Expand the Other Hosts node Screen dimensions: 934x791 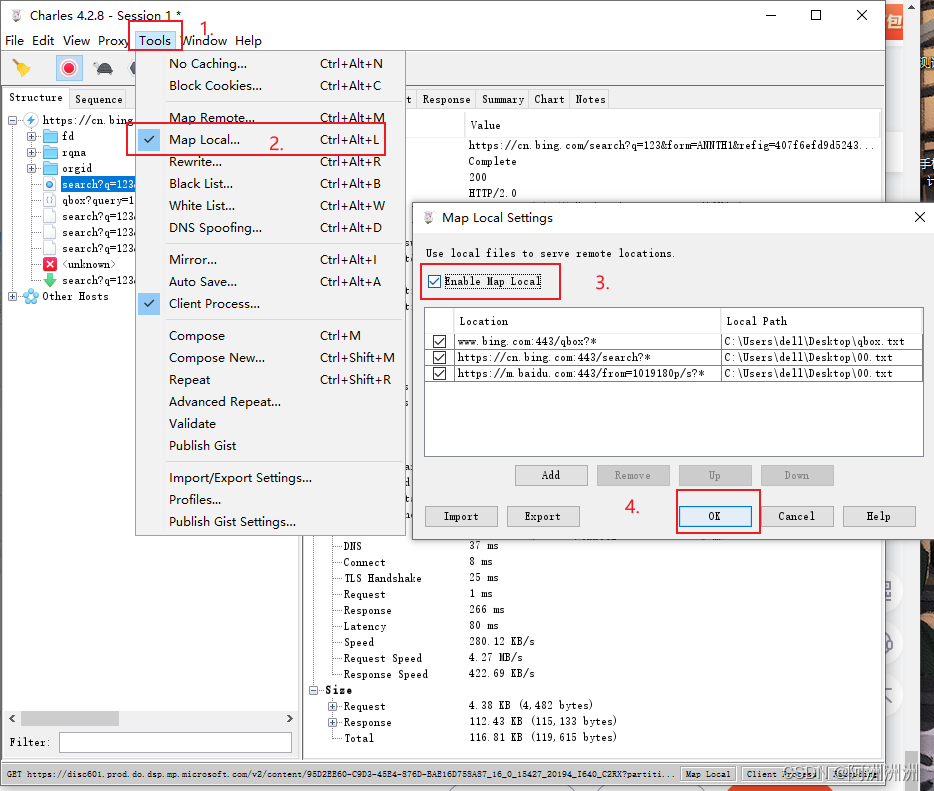tap(12, 296)
